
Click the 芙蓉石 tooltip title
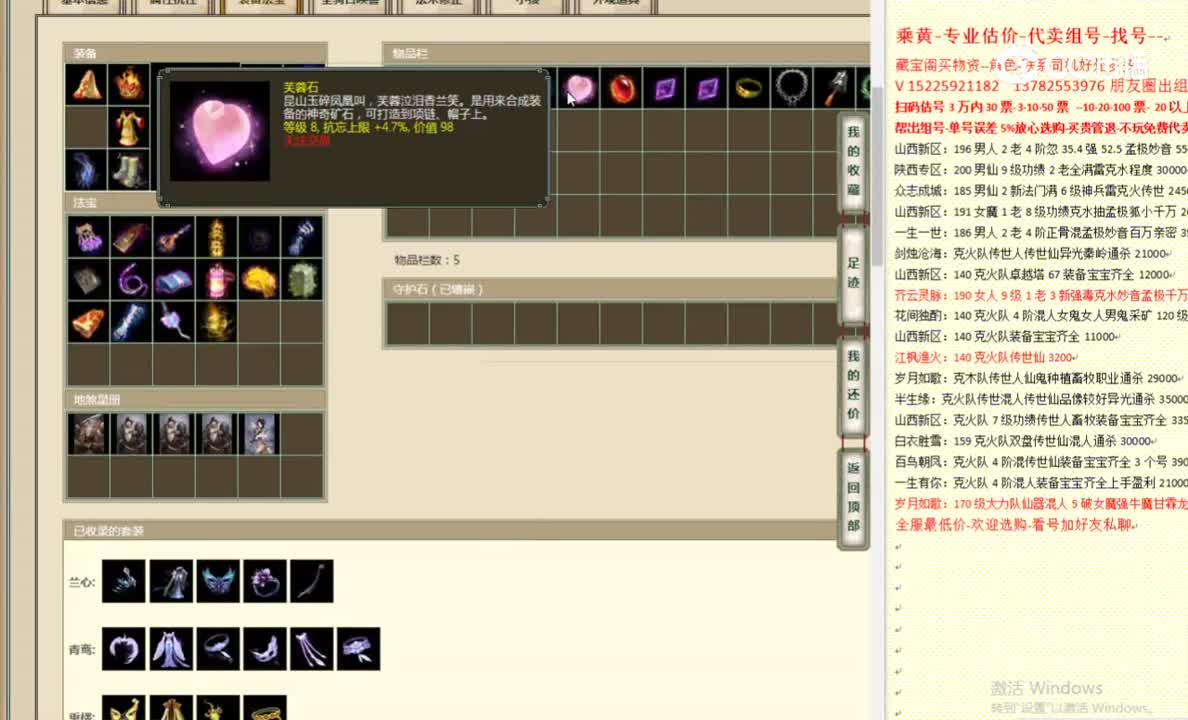coord(300,87)
